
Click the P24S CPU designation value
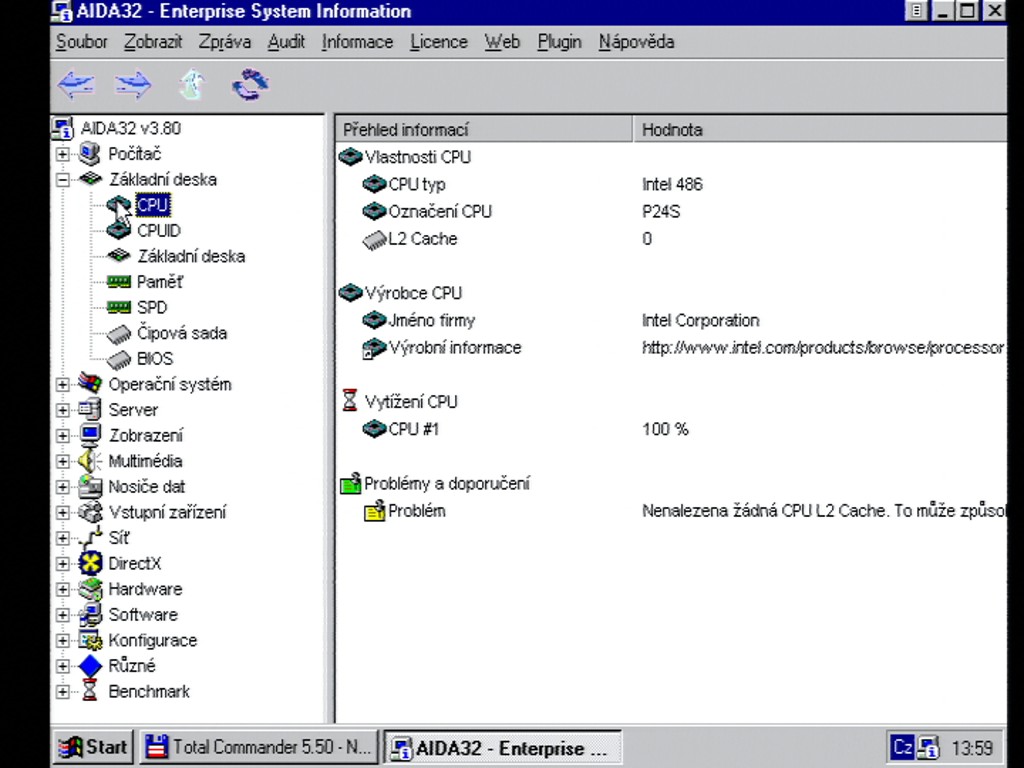click(661, 212)
